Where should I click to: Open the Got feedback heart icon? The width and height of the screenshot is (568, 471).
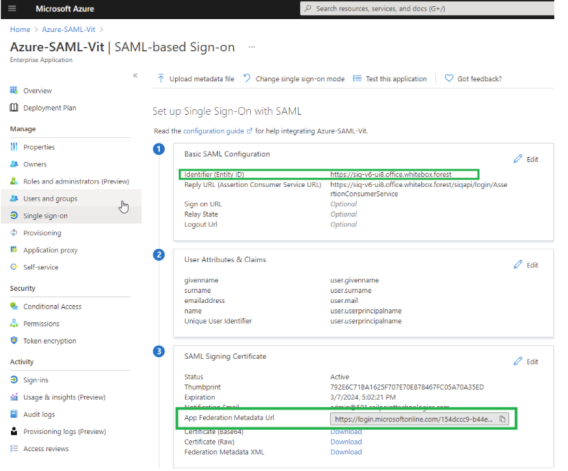449,78
